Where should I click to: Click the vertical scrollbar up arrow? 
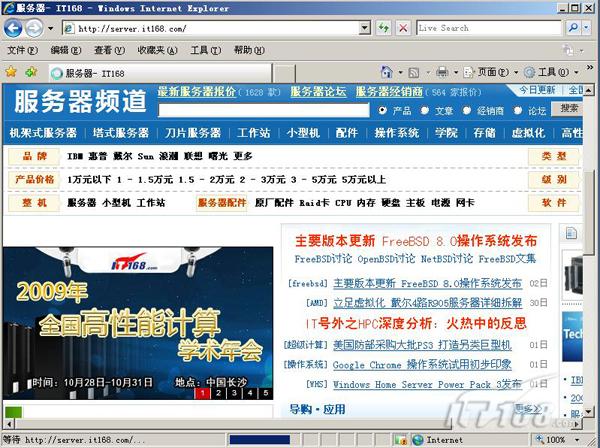point(588,90)
